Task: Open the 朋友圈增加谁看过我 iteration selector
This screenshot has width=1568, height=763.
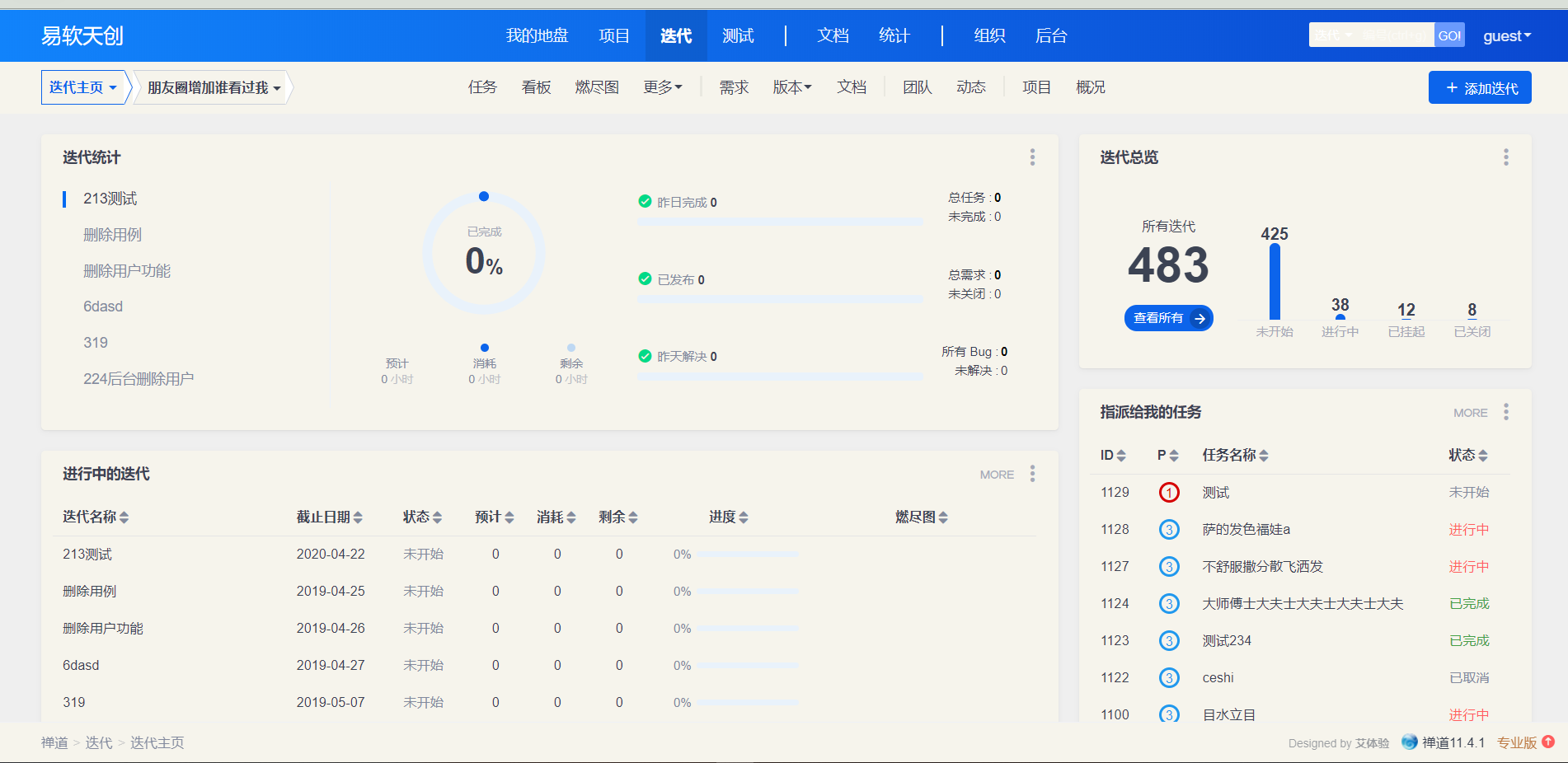Action: [214, 88]
